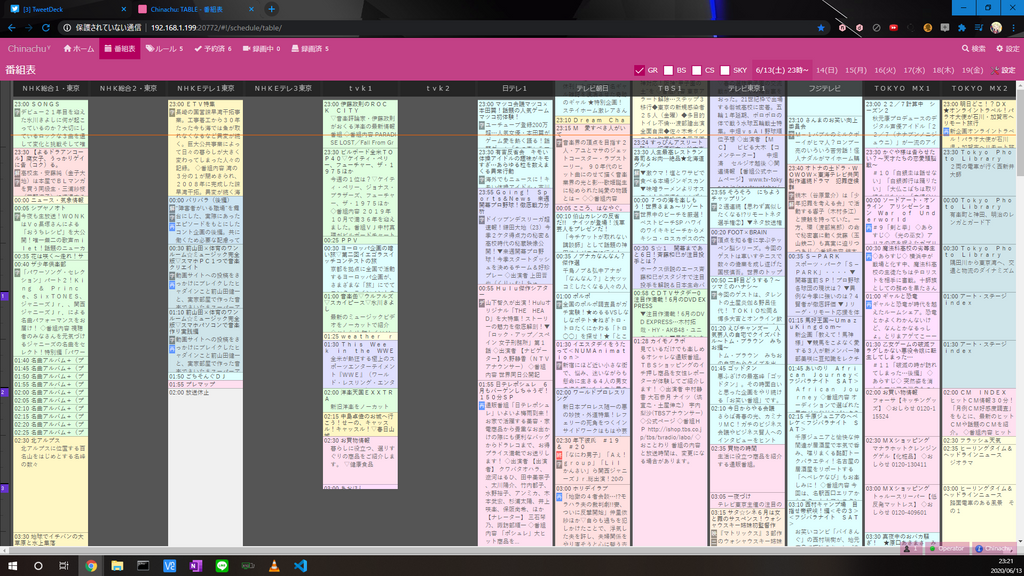Select the 日テレ1 channel header
The image size is (1024, 576).
(x=515, y=88)
